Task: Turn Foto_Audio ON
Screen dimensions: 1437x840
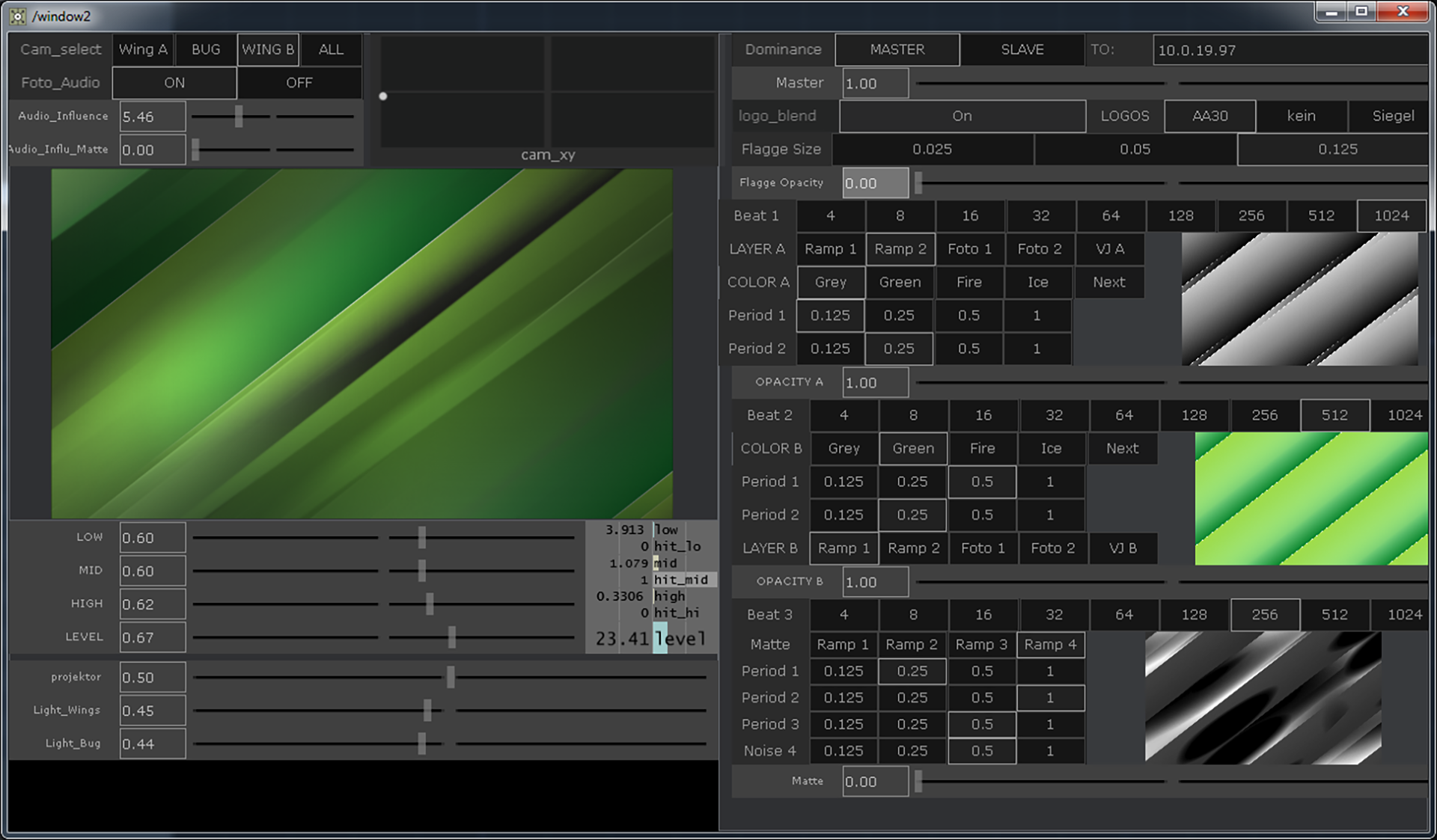Action: [x=174, y=83]
